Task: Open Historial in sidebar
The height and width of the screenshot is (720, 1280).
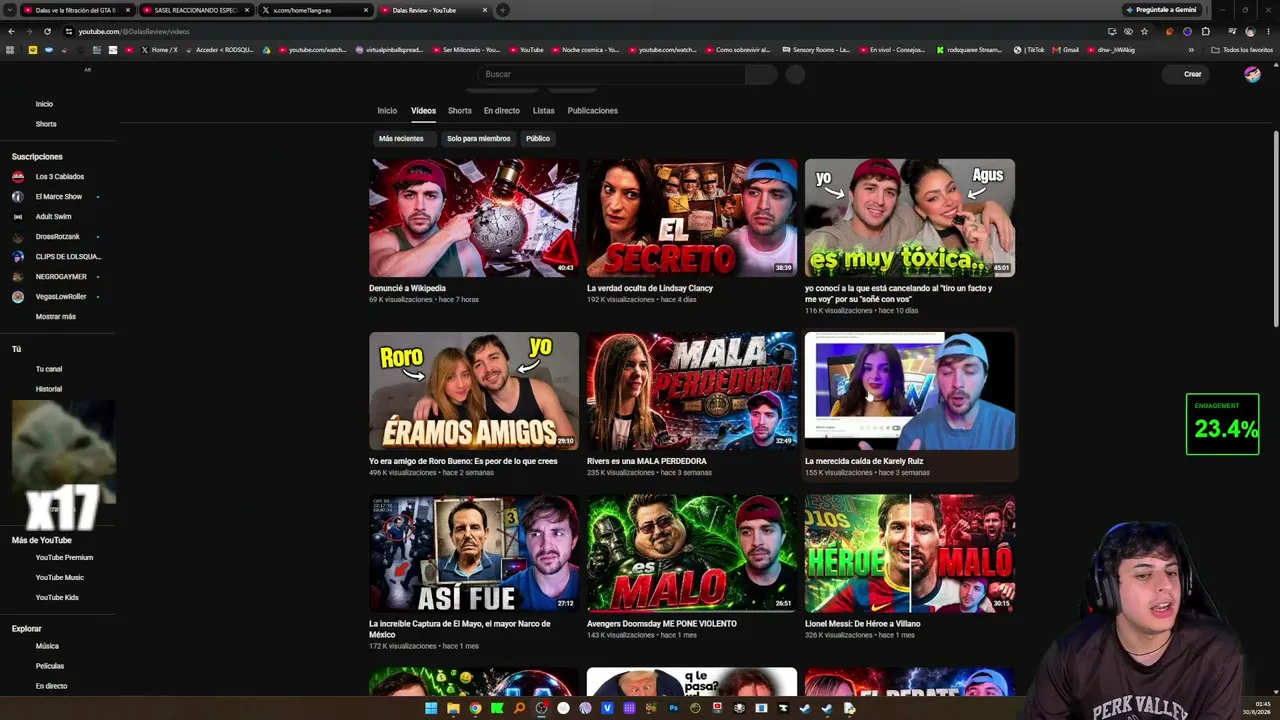Action: click(x=49, y=389)
